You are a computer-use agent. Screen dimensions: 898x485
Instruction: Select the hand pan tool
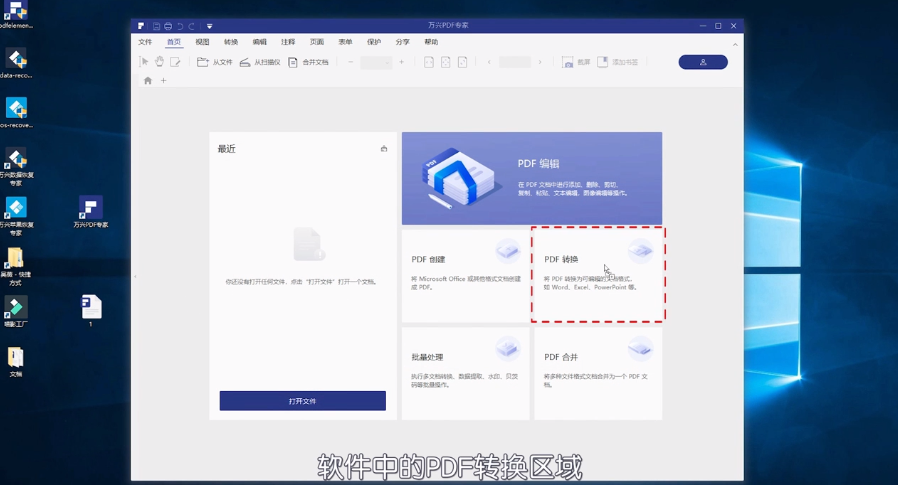[159, 62]
